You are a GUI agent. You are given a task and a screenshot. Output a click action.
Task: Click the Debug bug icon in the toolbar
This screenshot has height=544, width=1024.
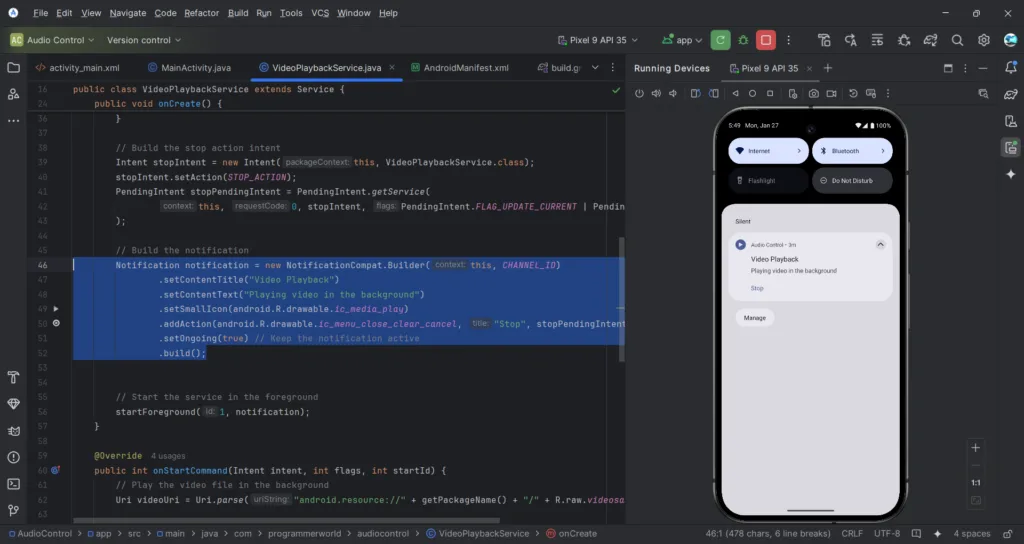coord(743,40)
